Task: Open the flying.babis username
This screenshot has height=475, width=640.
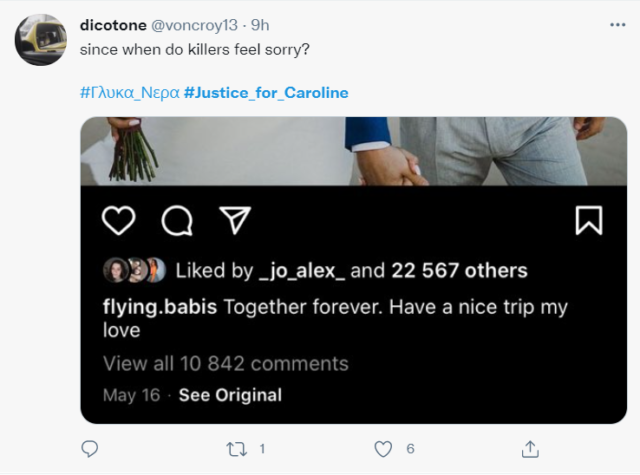Action: coord(158,307)
